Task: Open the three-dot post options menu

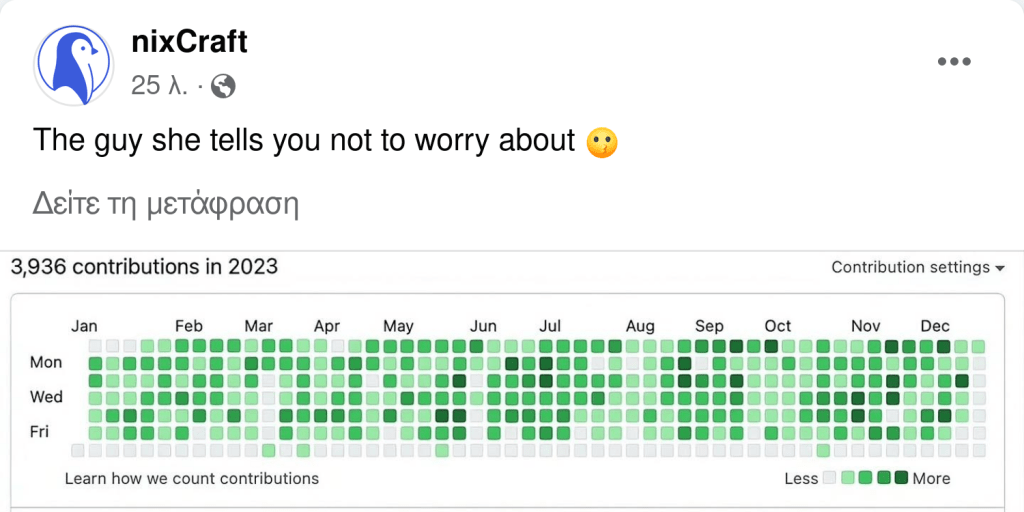Action: pyautogui.click(x=954, y=62)
